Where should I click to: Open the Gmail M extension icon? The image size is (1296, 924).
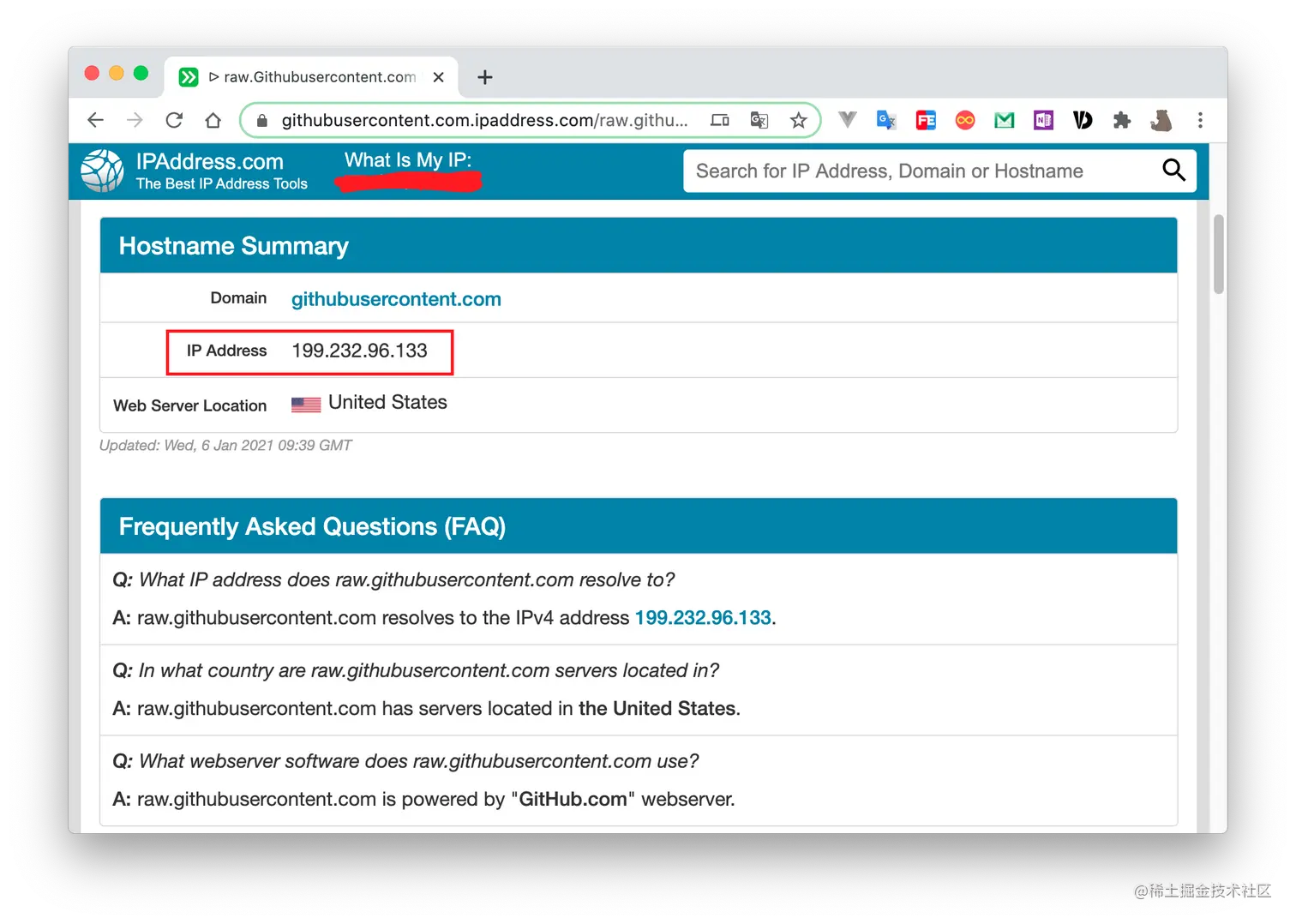[1005, 120]
